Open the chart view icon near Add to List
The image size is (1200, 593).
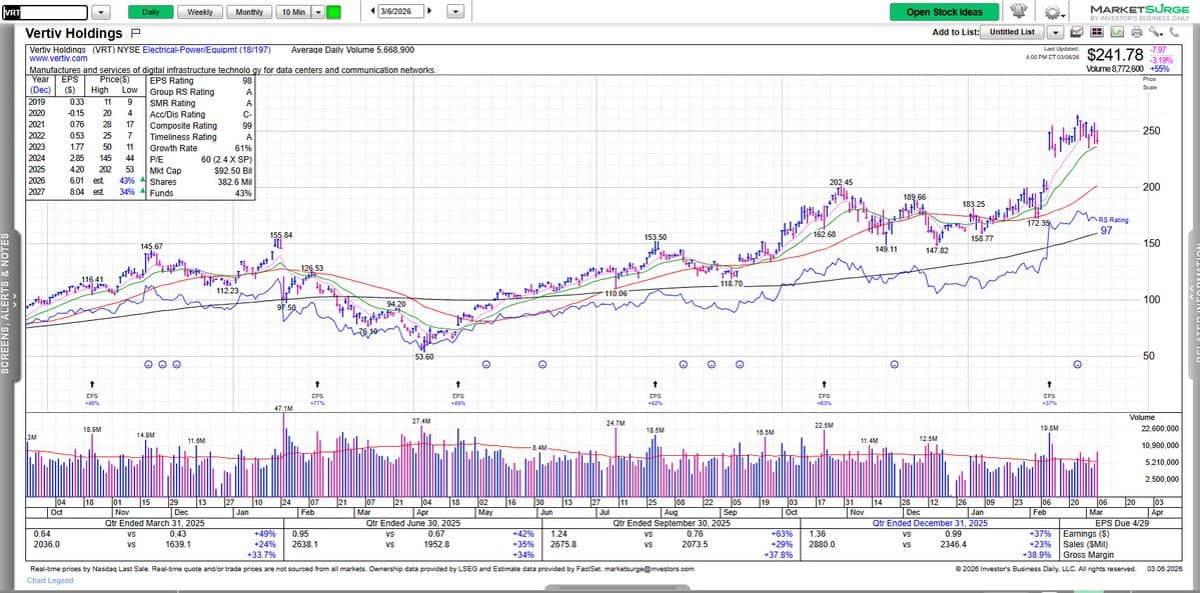[1077, 32]
